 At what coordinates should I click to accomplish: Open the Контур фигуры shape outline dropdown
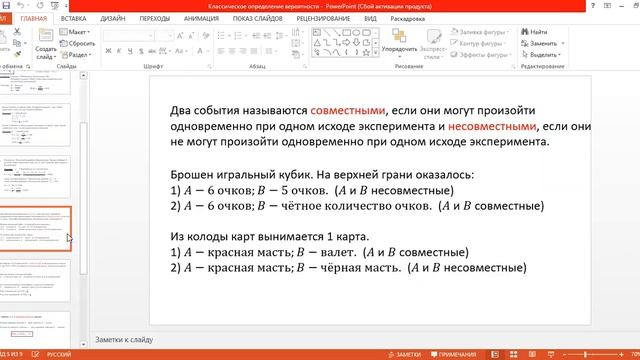click(x=478, y=43)
